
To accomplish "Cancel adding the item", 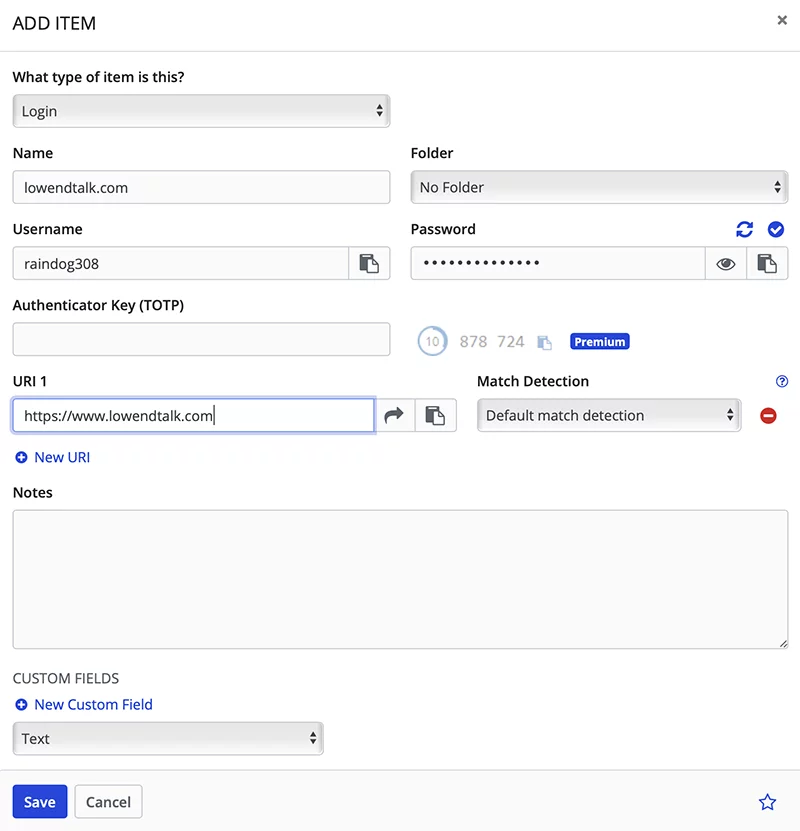I will tap(108, 801).
